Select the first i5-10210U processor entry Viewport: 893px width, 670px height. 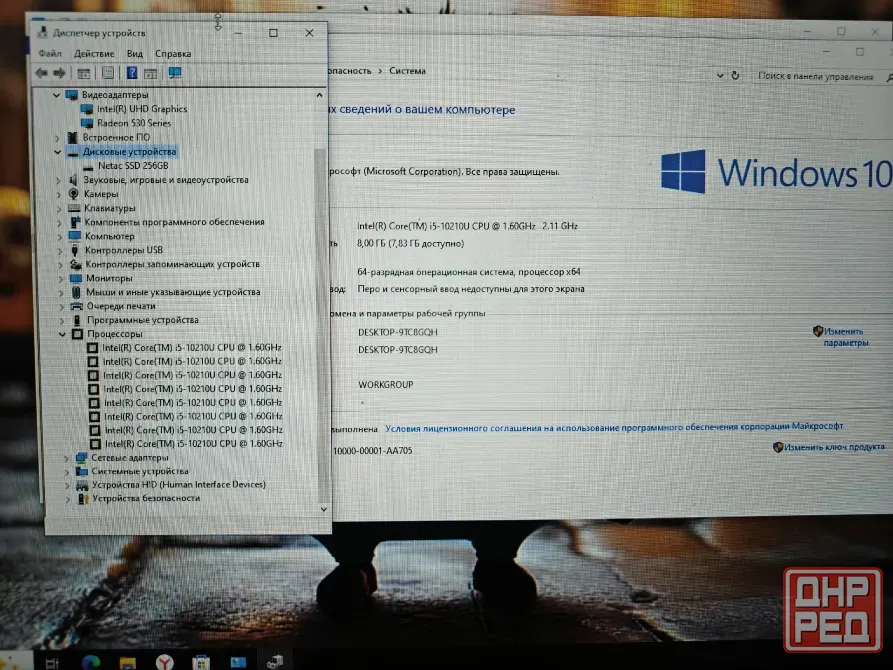(192, 348)
